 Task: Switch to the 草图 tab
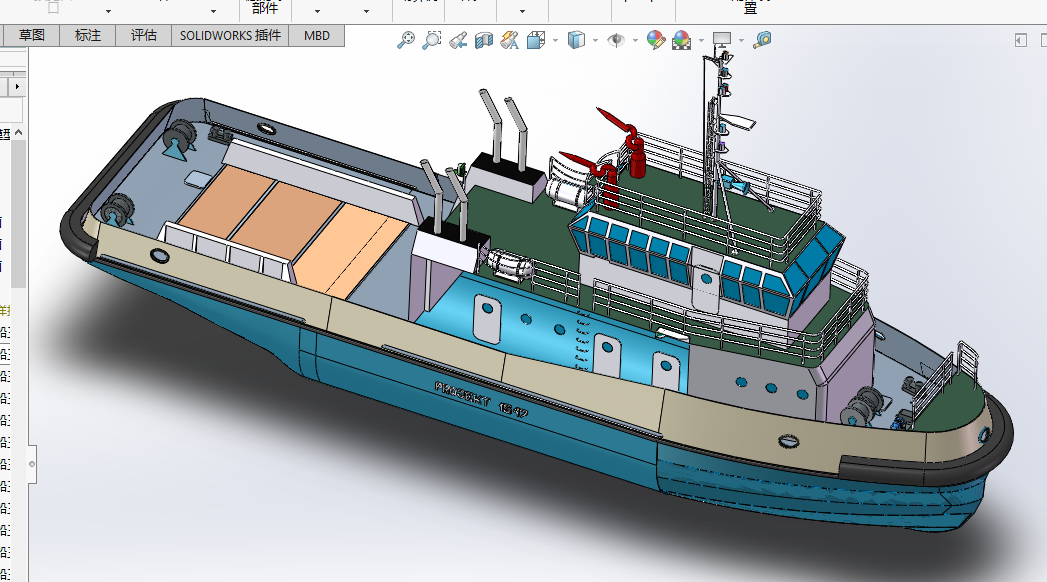(x=32, y=35)
